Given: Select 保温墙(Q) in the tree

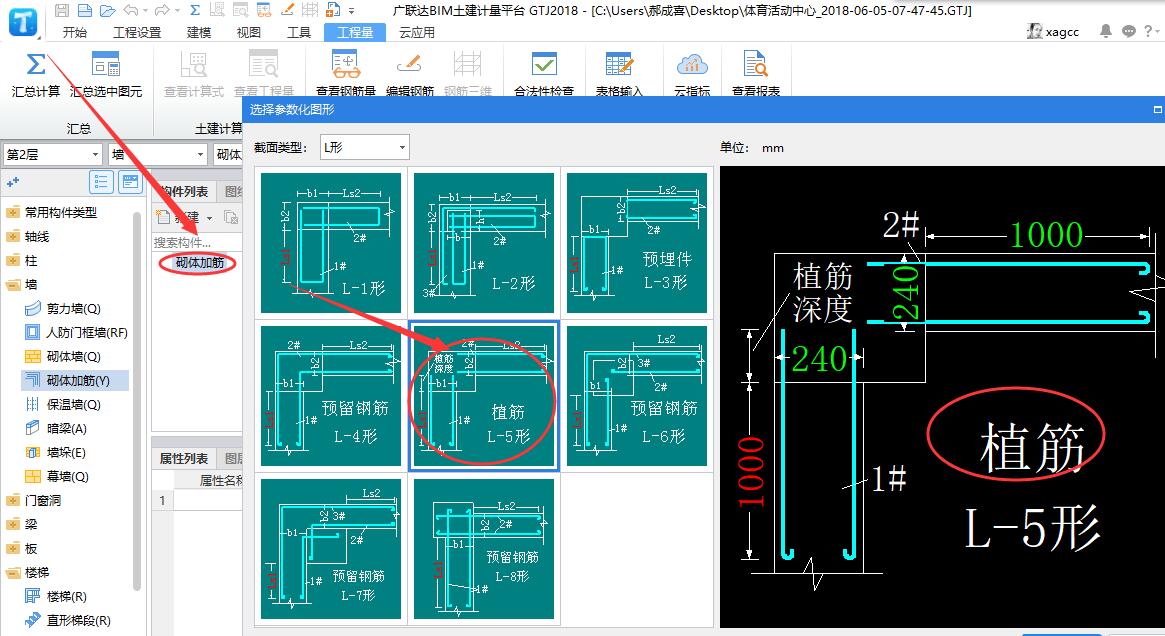Looking at the screenshot, I should 73,404.
